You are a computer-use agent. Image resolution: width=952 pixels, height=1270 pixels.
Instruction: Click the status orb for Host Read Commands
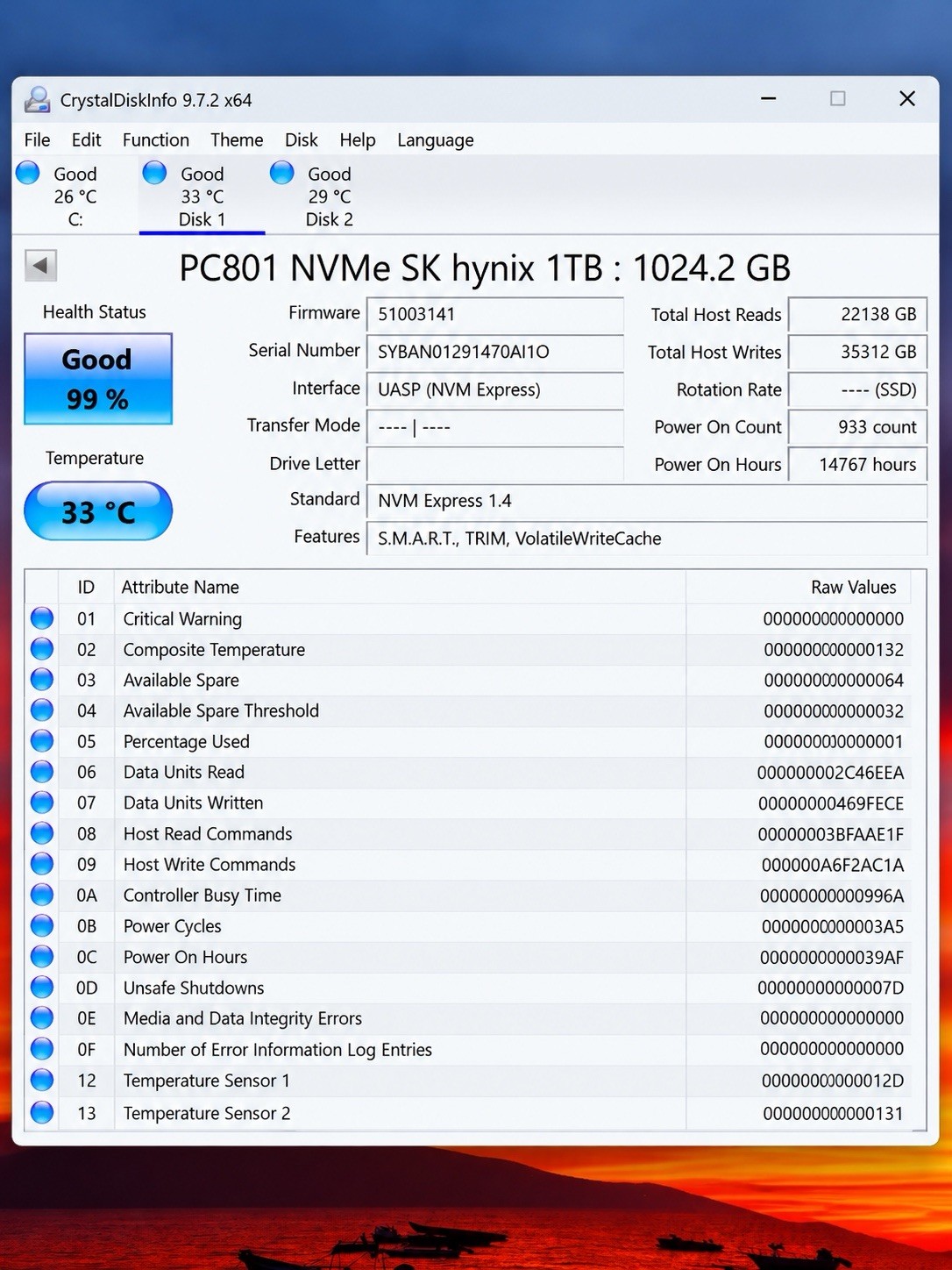click(42, 833)
